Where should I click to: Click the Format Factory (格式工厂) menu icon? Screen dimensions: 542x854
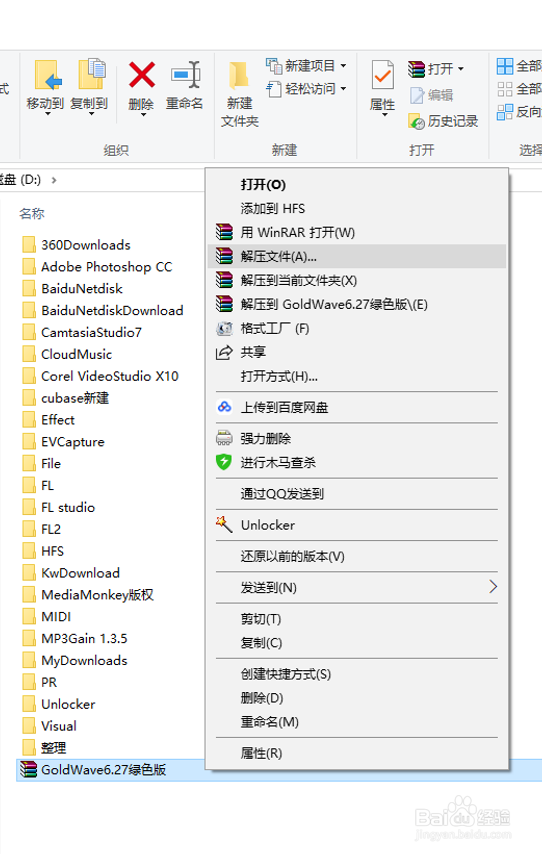coord(224,328)
